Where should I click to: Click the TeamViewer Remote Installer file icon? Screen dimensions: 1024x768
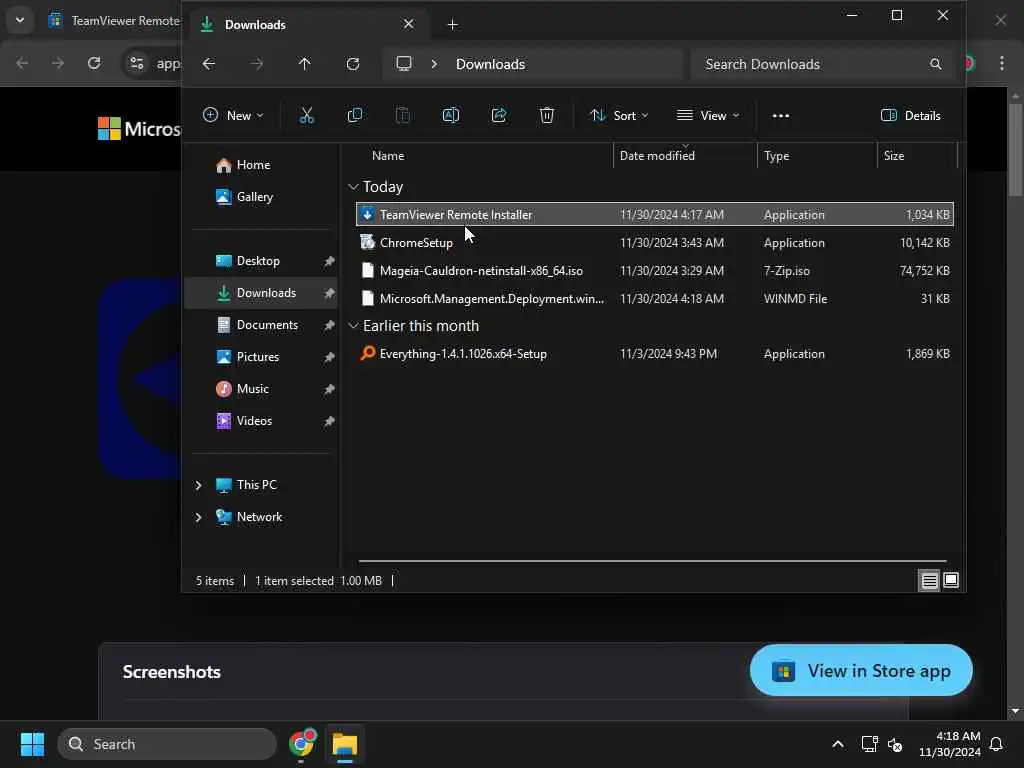pos(367,214)
